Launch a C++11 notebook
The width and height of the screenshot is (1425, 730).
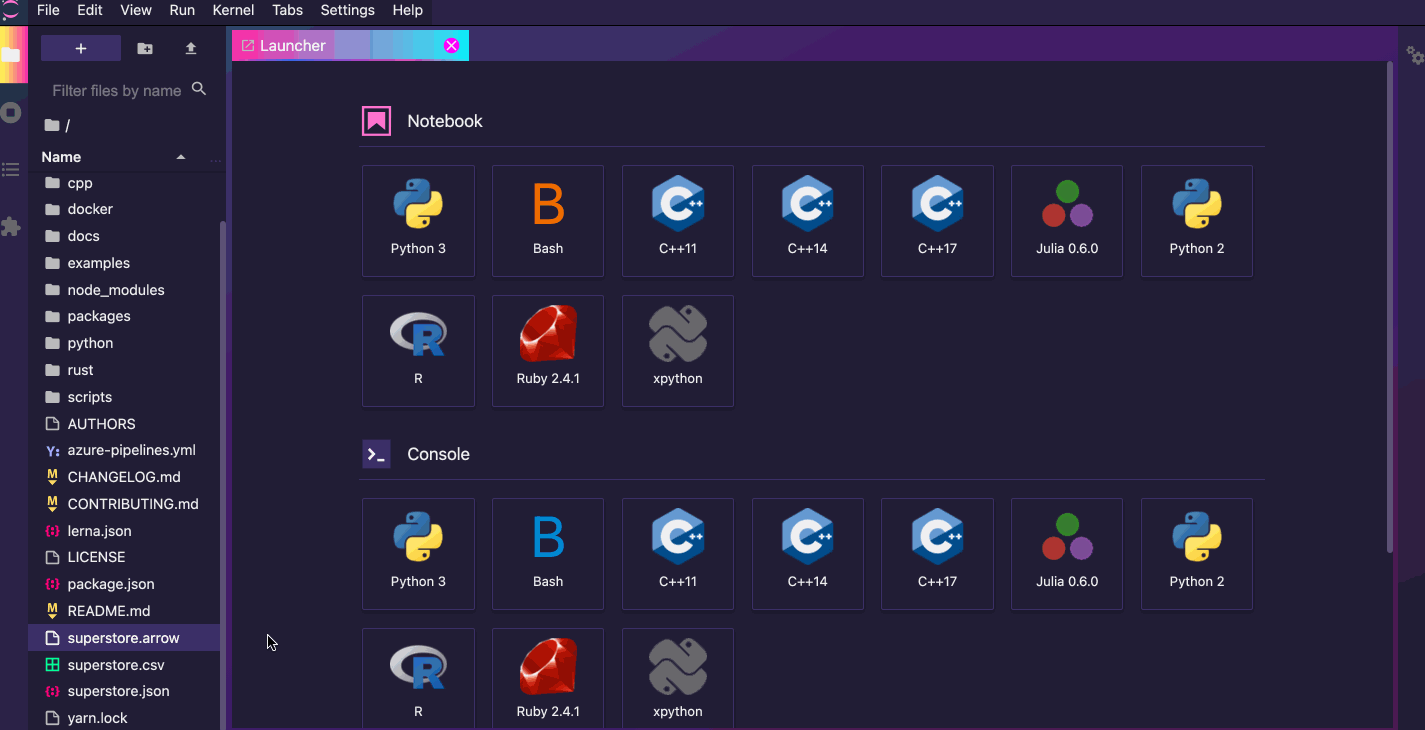(678, 221)
